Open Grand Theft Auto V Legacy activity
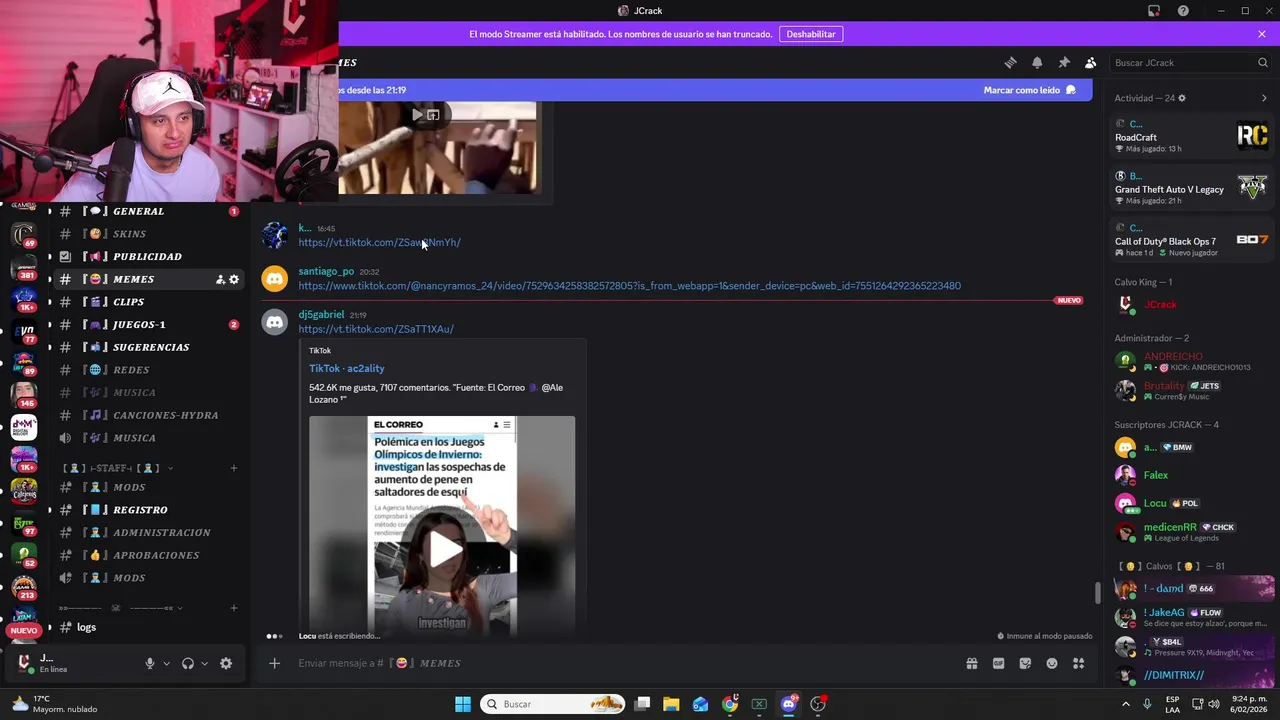 pyautogui.click(x=1191, y=188)
